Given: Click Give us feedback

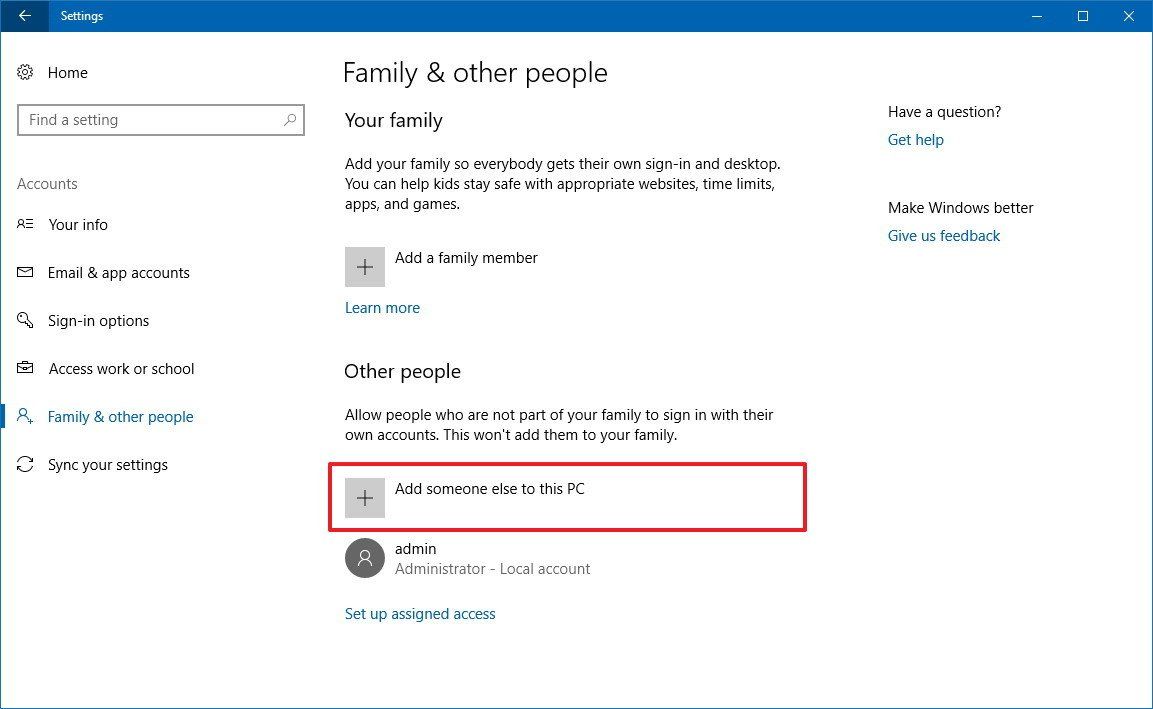Looking at the screenshot, I should coord(943,235).
